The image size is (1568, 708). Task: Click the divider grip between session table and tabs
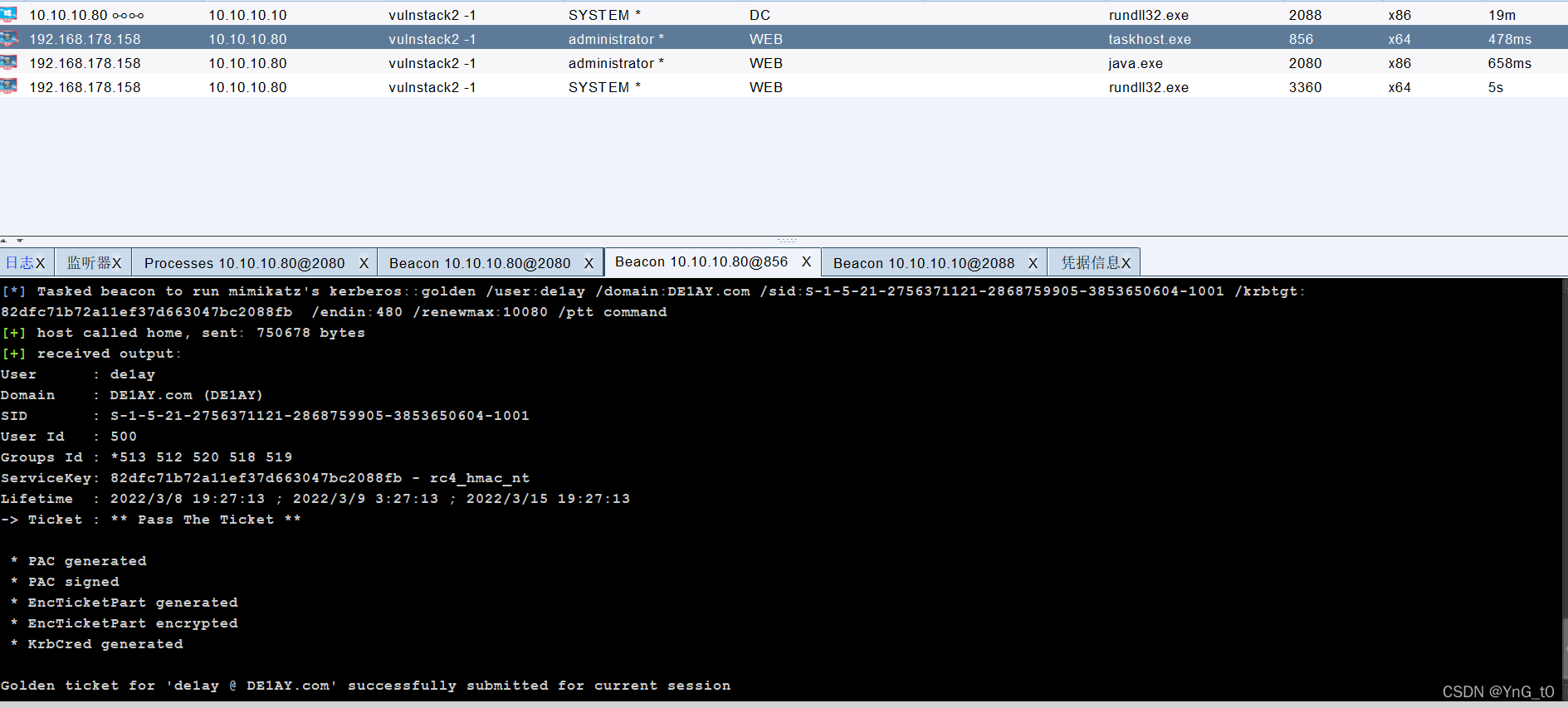tap(786, 241)
